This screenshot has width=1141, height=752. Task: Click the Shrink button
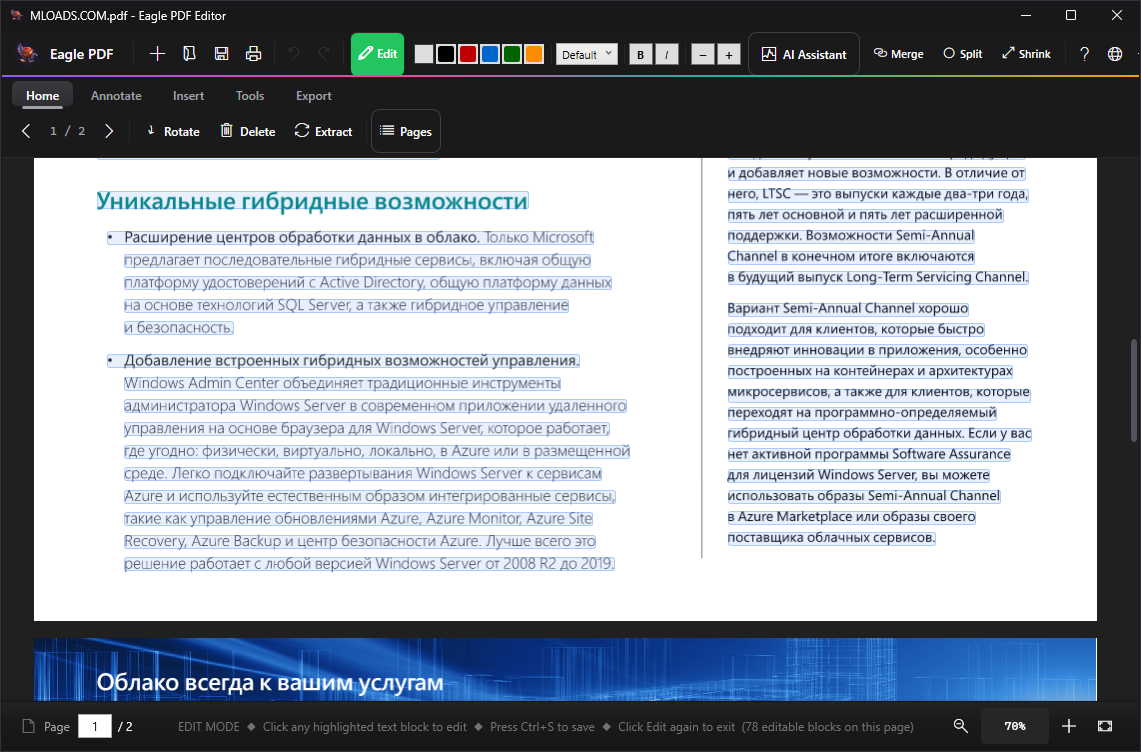click(x=1026, y=54)
